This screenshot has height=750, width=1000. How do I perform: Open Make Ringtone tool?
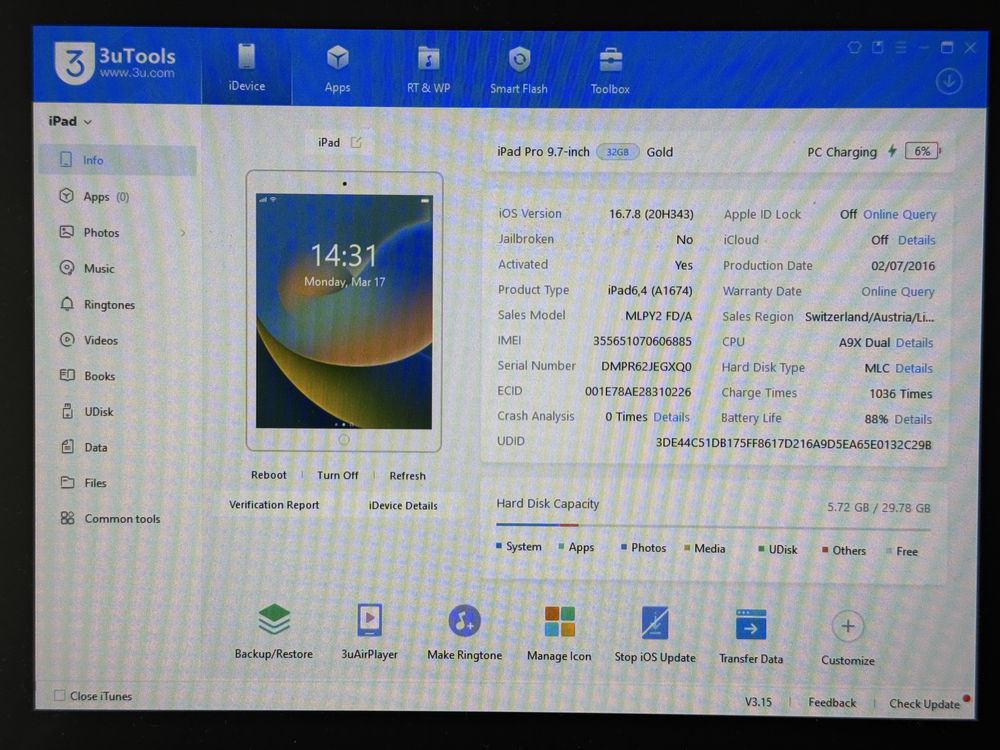(464, 632)
